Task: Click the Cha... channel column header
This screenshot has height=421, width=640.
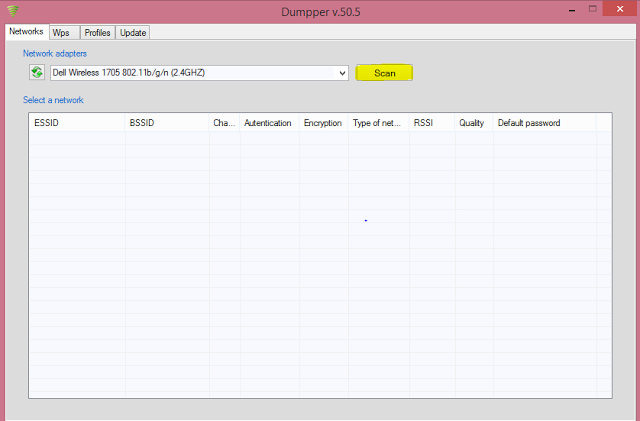Action: [224, 123]
